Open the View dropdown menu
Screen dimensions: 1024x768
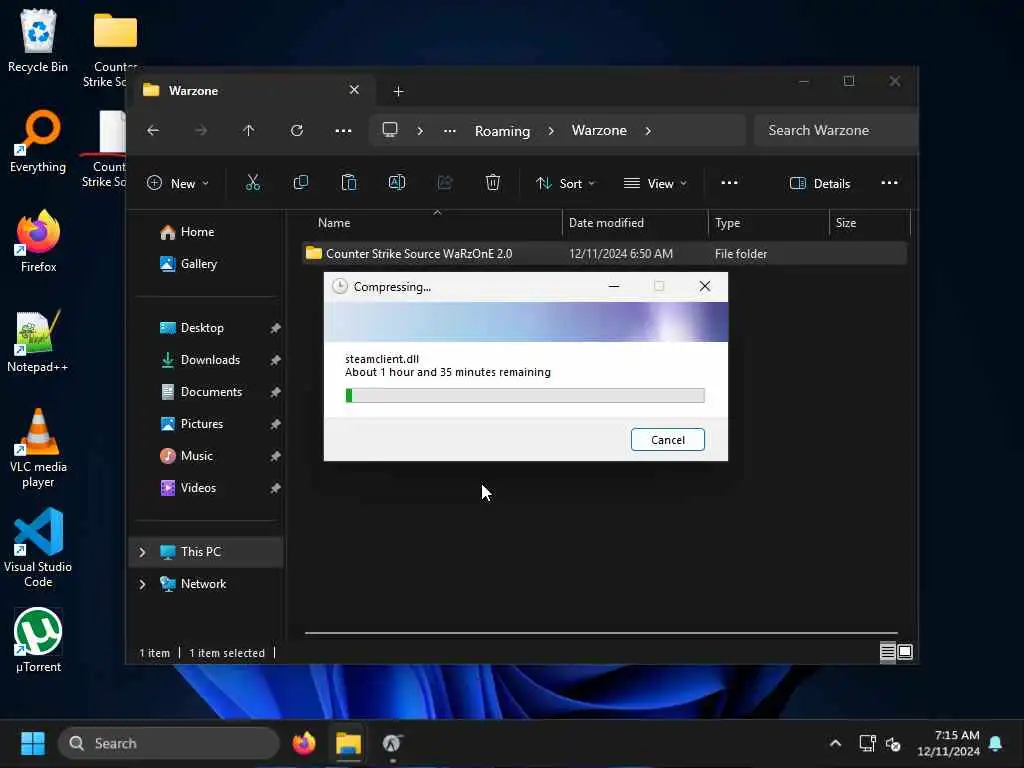(x=656, y=184)
